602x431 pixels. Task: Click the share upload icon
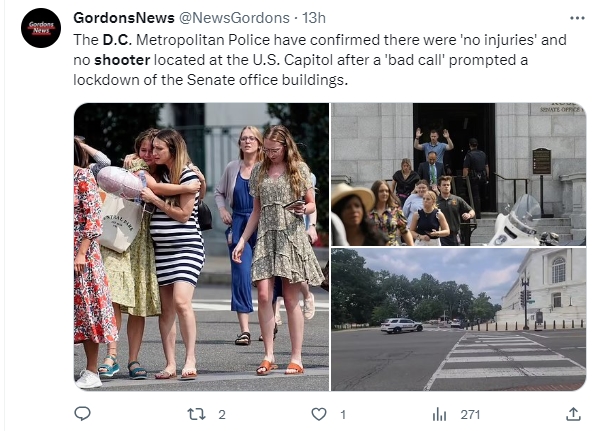point(573,414)
